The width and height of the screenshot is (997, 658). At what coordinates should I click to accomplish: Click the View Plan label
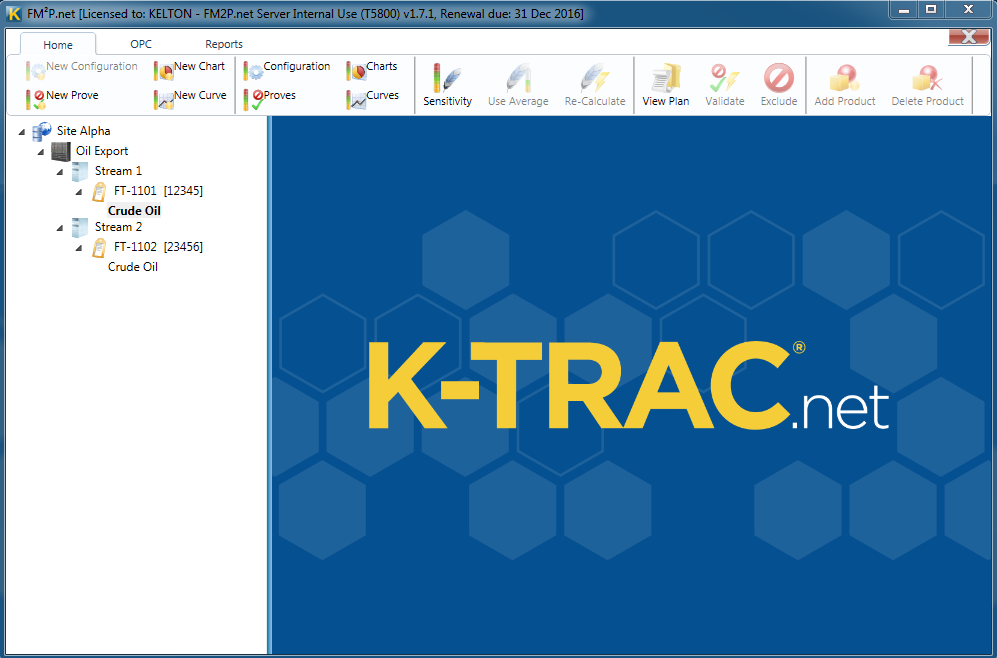tap(666, 101)
